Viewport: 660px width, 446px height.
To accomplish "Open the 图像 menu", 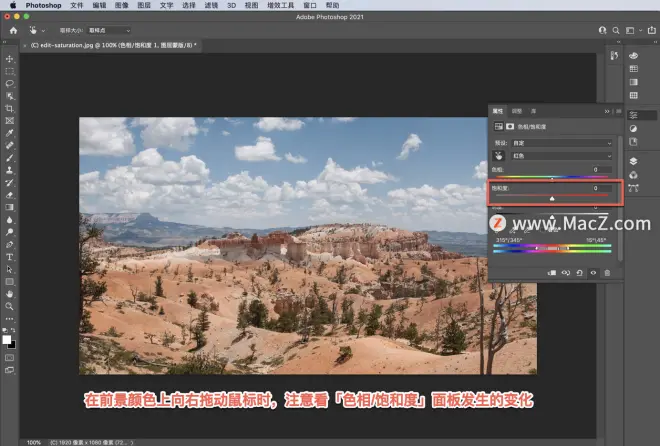I will coord(122,5).
